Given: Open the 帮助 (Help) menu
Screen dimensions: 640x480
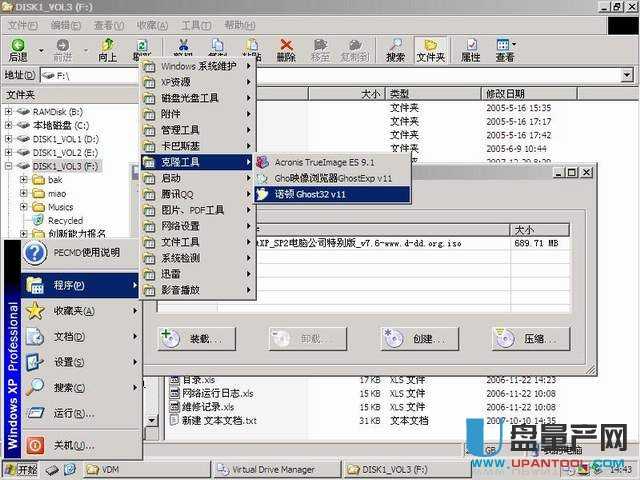Looking at the screenshot, I should tap(240, 25).
